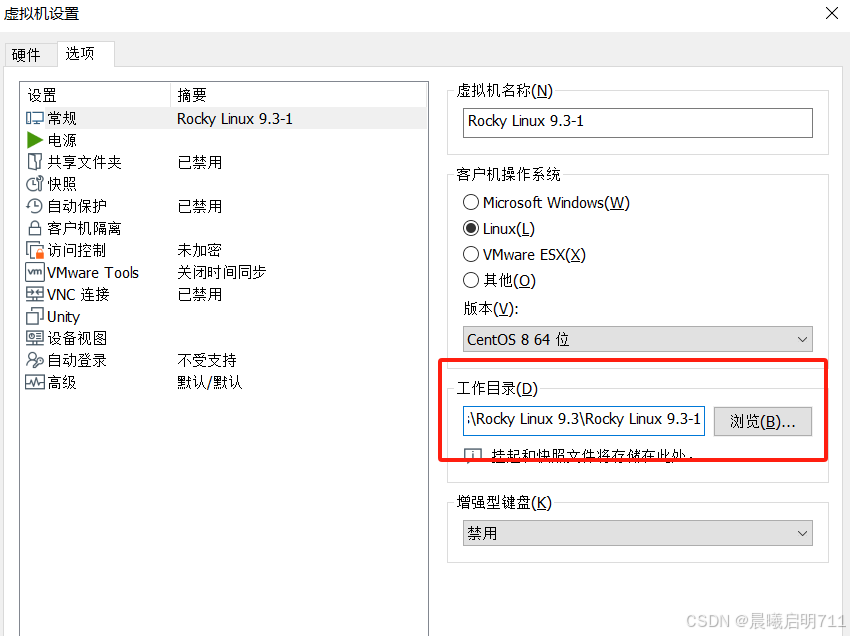Select the 共享文件夹 row label
Screen dimensions: 850x636
85,162
